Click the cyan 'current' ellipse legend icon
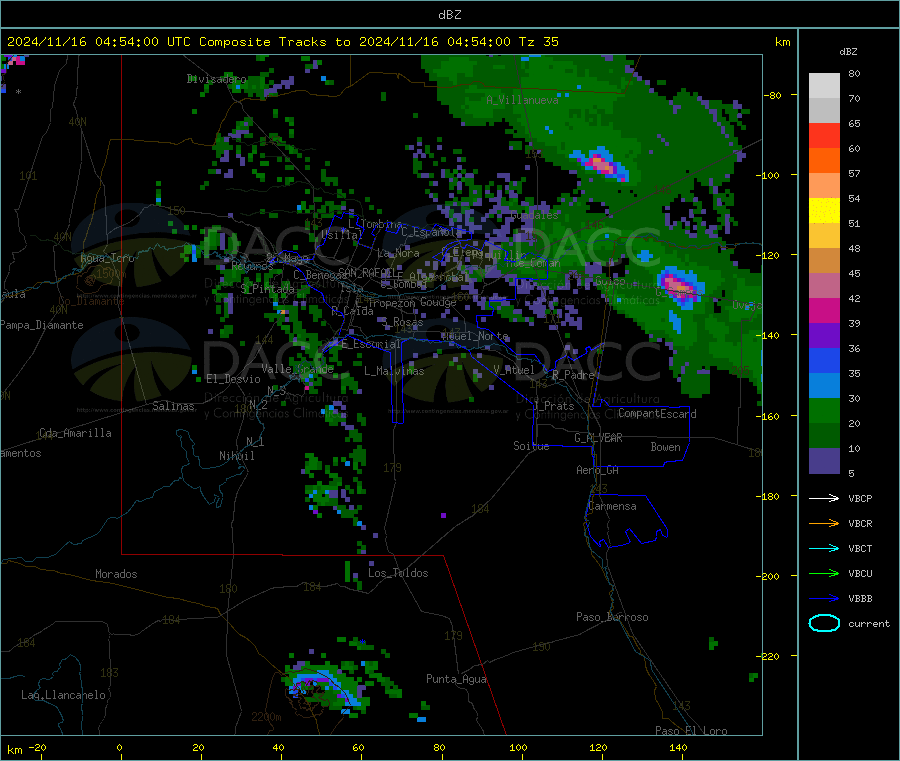This screenshot has width=900, height=761. pos(824,623)
